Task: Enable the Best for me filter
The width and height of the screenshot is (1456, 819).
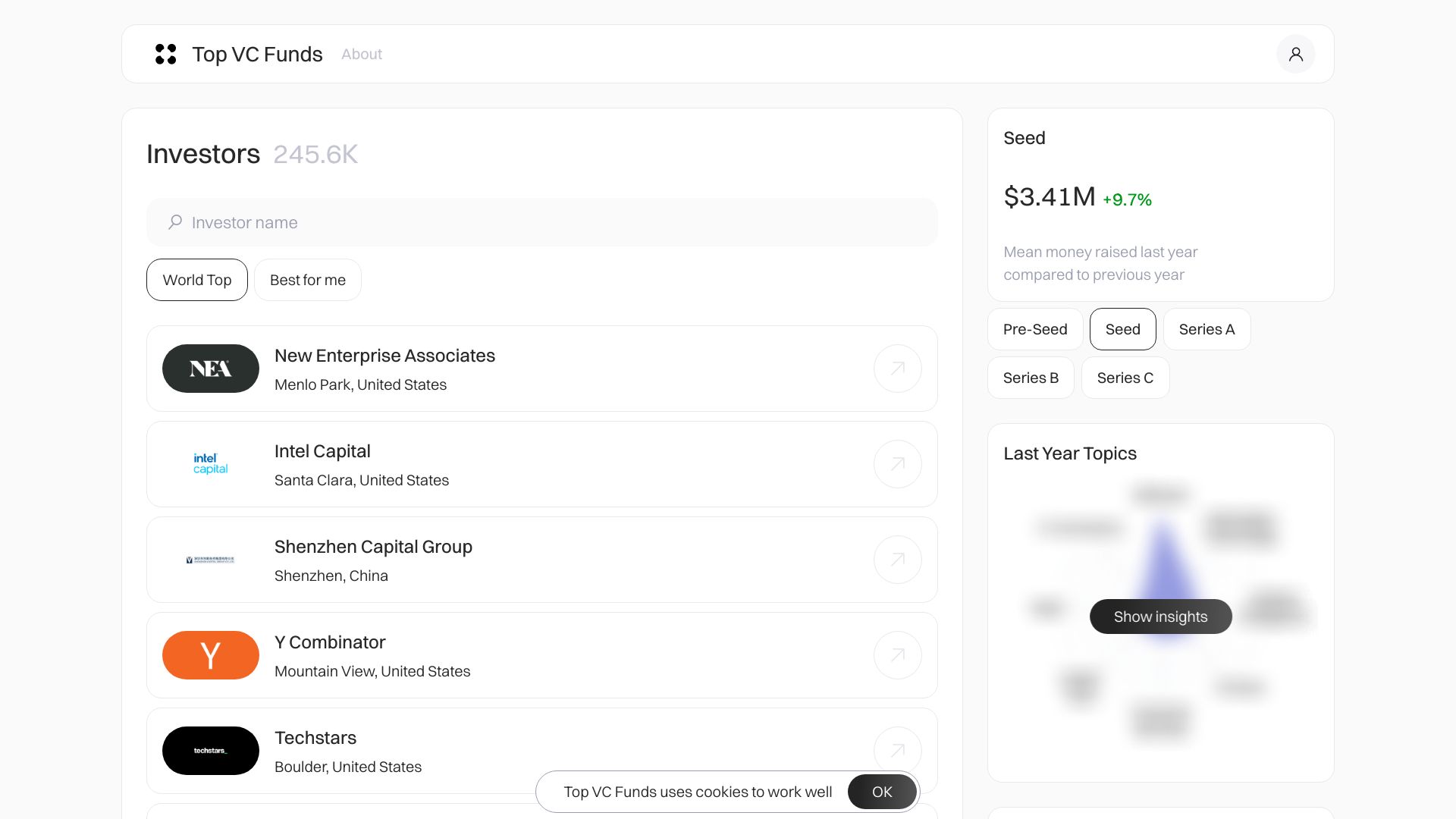Action: coord(307,280)
